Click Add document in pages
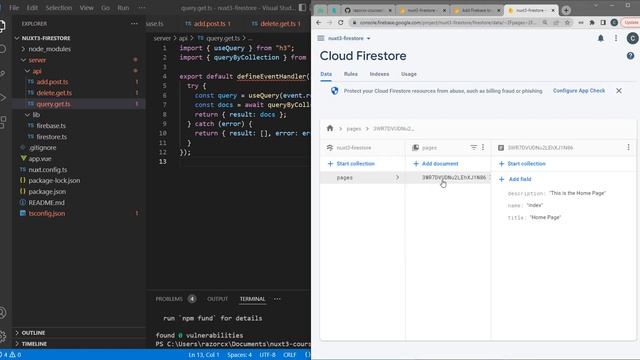The image size is (640, 360). 436,164
